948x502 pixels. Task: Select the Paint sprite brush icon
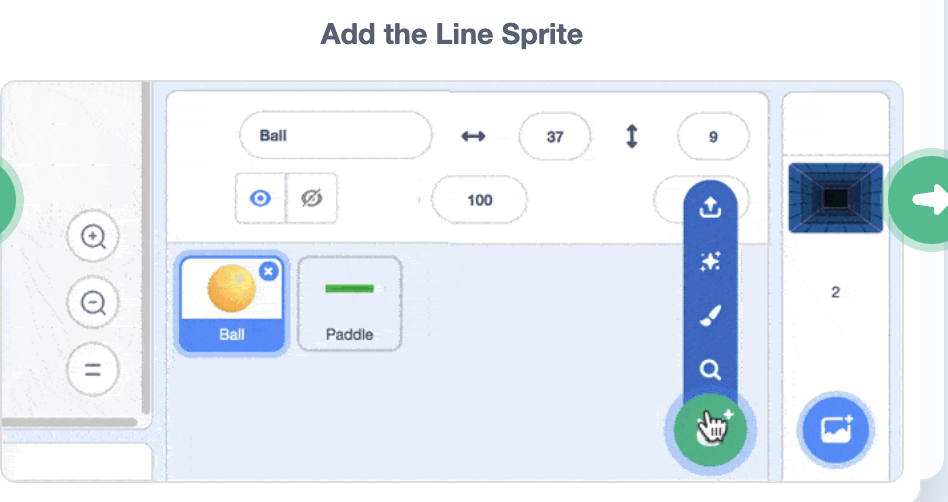tap(710, 316)
